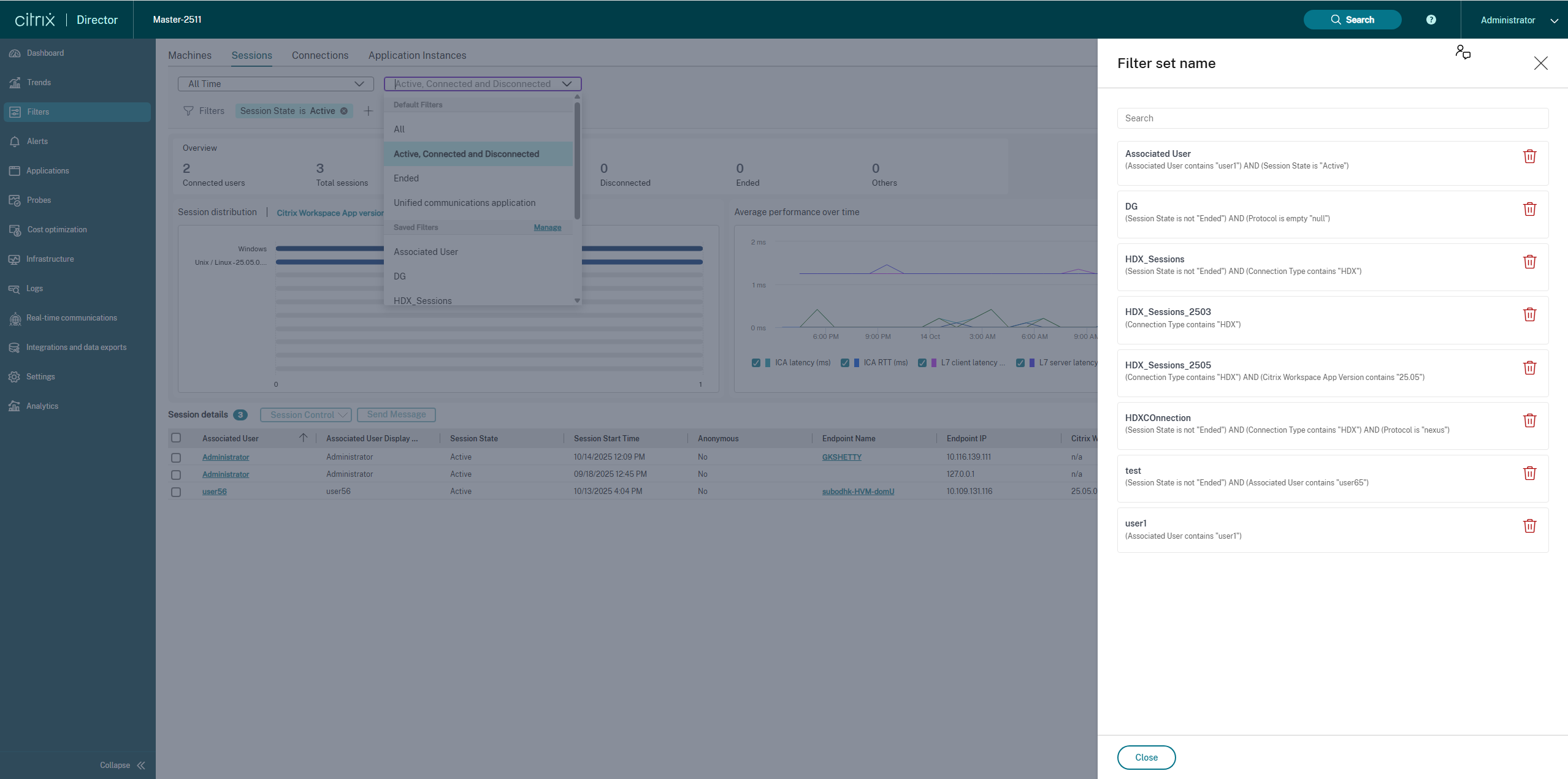This screenshot has height=779, width=1568.
Task: Open Infrastructure icon in sidebar
Action: tap(15, 259)
